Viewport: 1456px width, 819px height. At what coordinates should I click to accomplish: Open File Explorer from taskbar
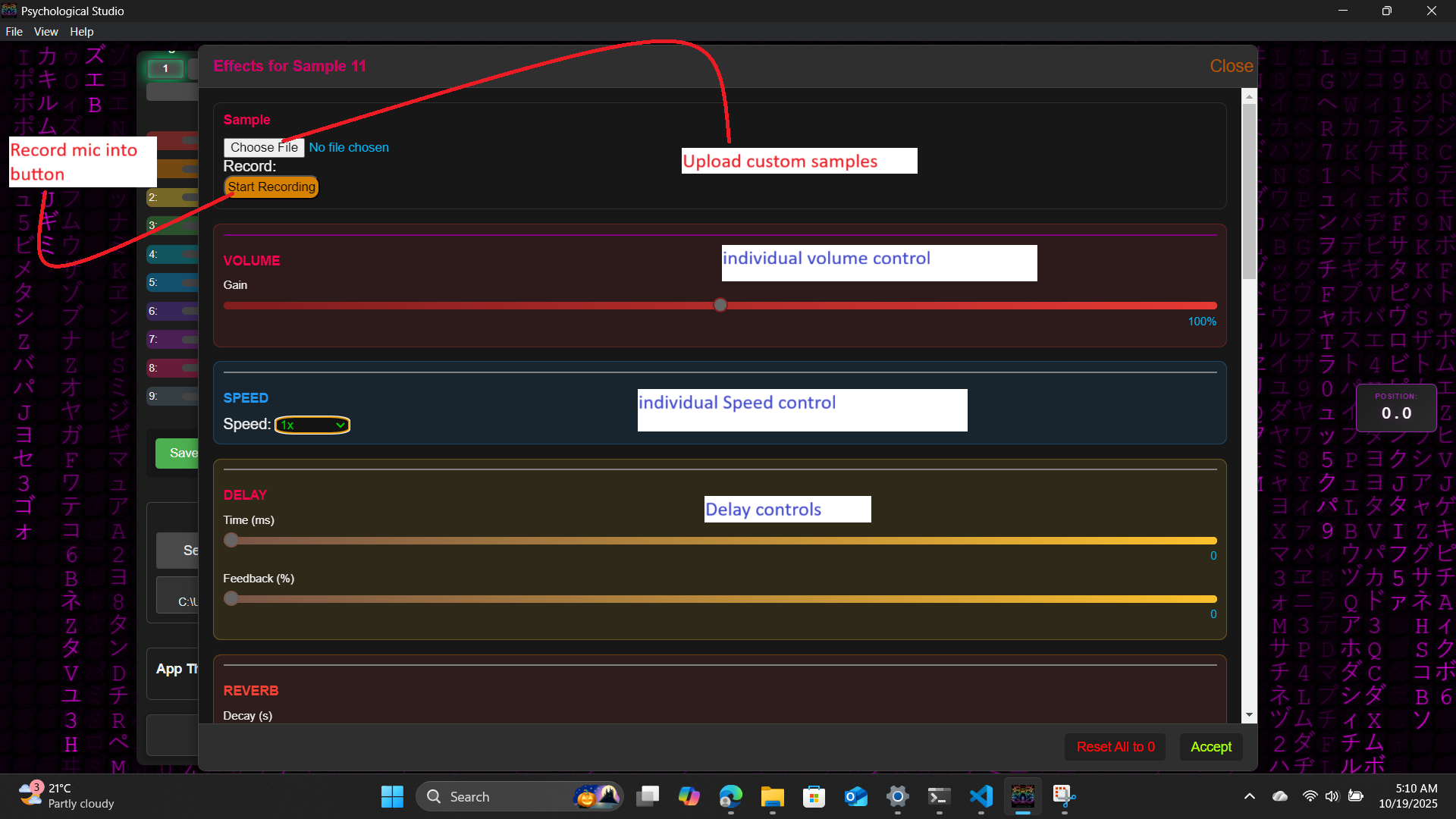(x=772, y=796)
